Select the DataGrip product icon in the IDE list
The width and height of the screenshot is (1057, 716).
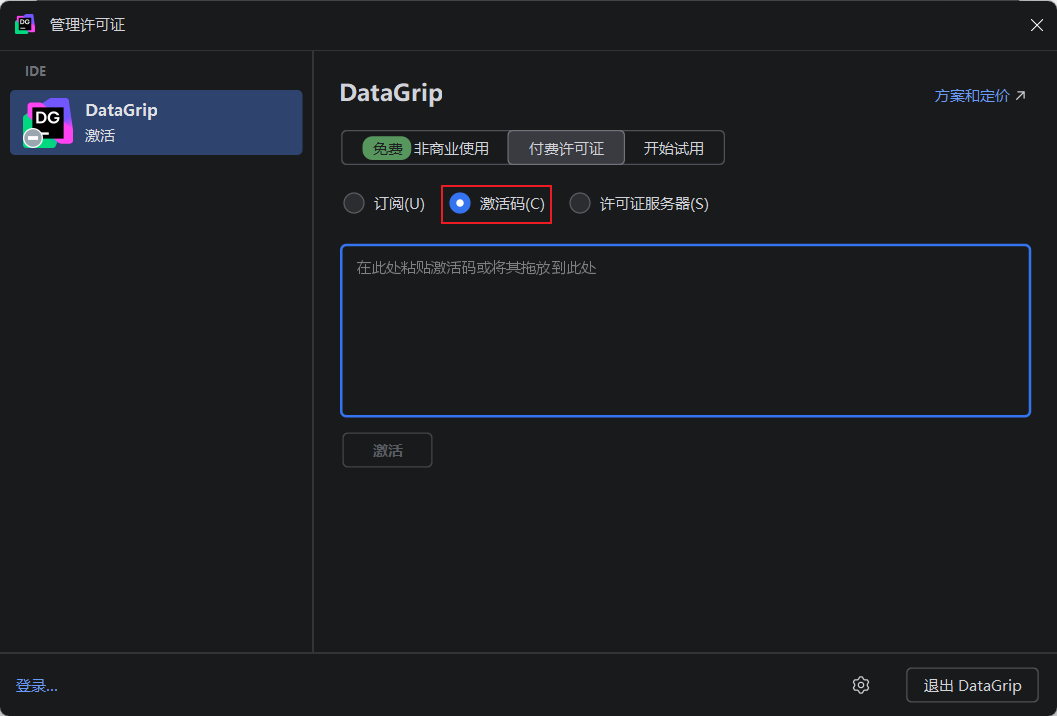[x=47, y=123]
